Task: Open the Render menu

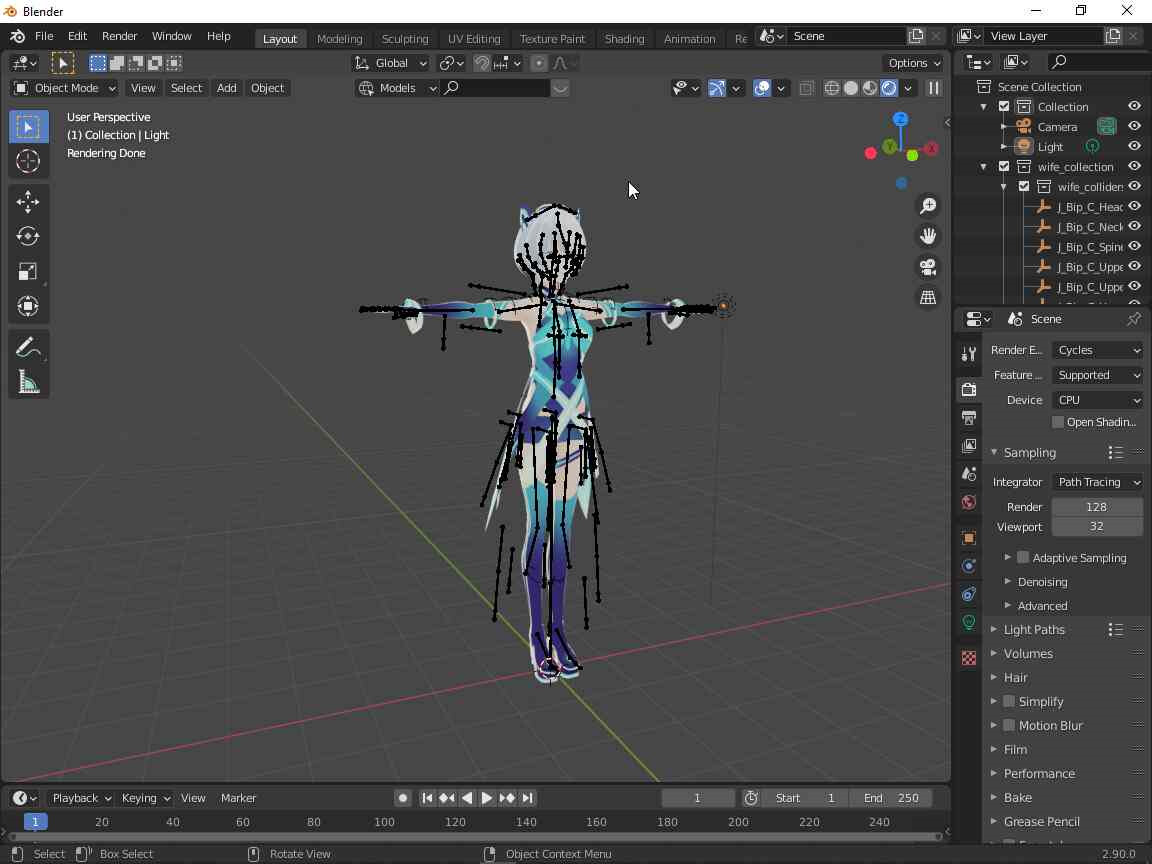Action: [120, 36]
